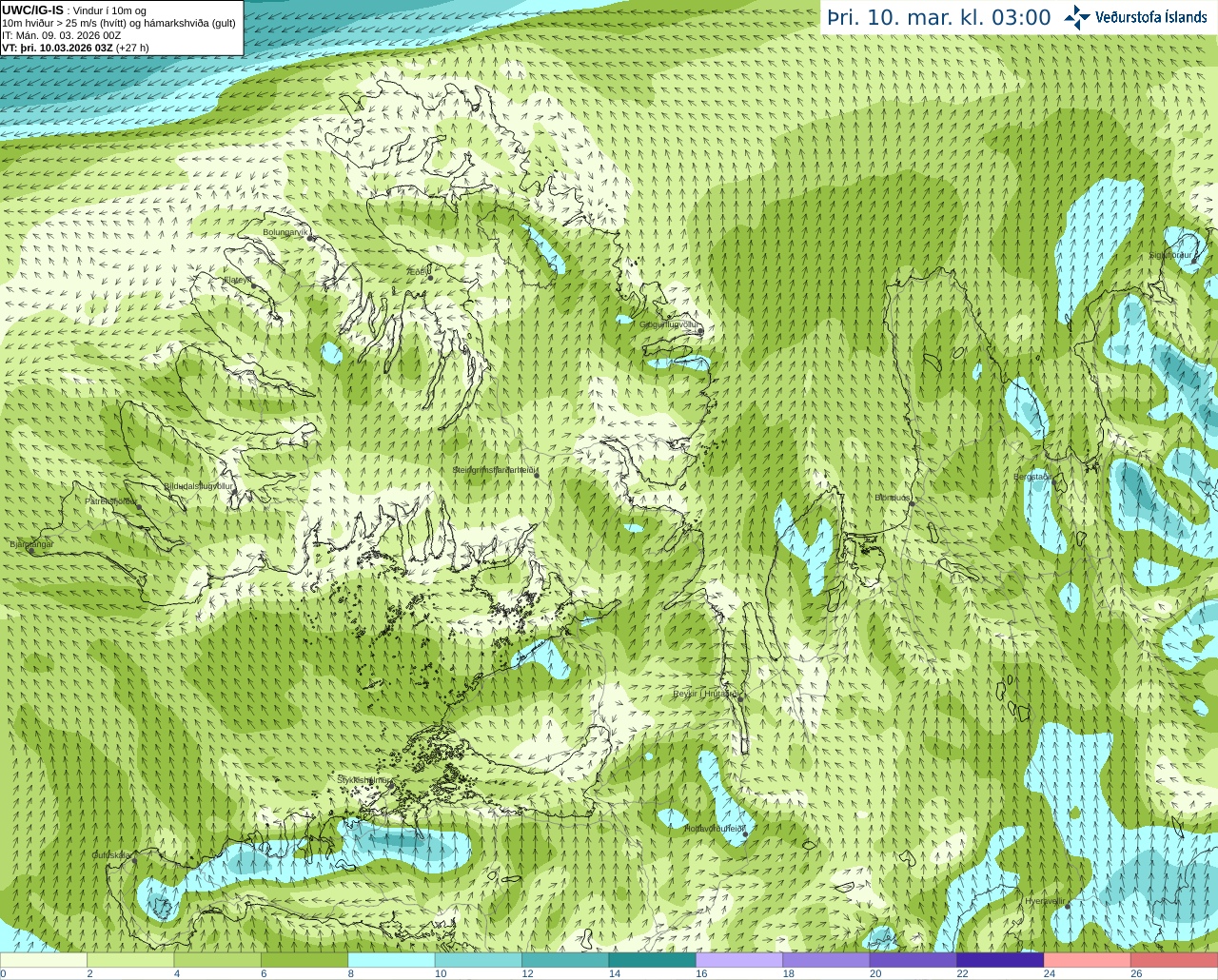Select the 4–6 m/s green legend swatch

point(218,960)
